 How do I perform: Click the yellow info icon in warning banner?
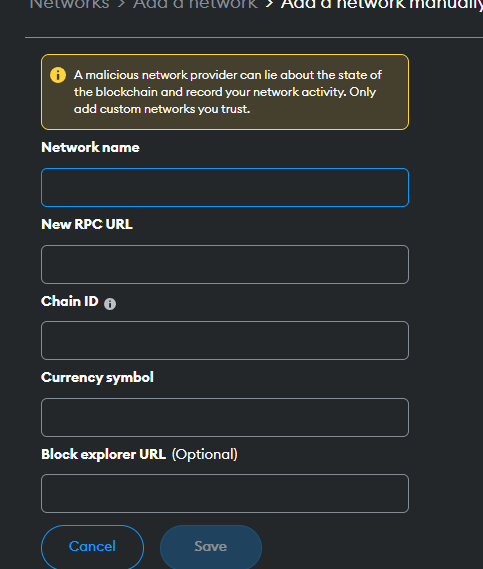[58, 75]
